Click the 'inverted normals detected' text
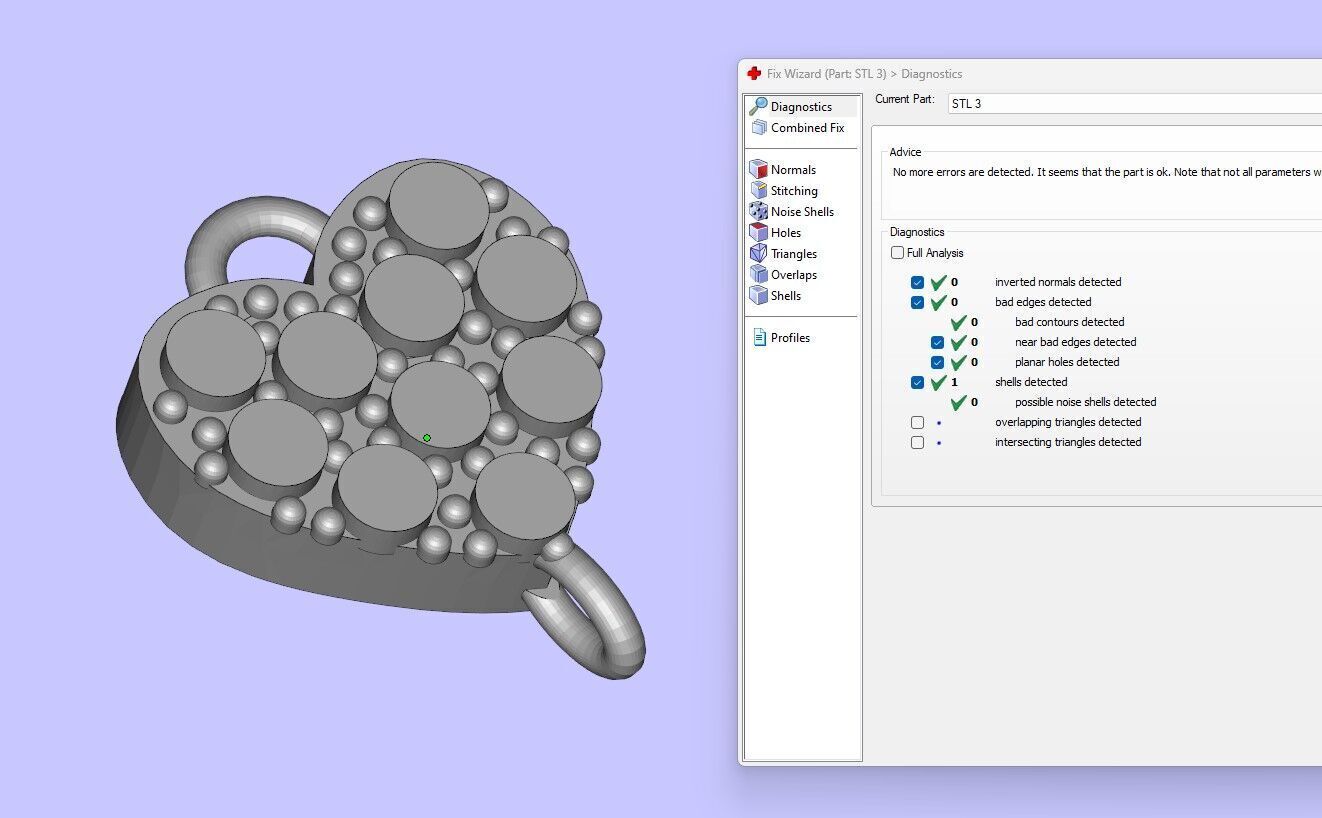 tap(1058, 282)
